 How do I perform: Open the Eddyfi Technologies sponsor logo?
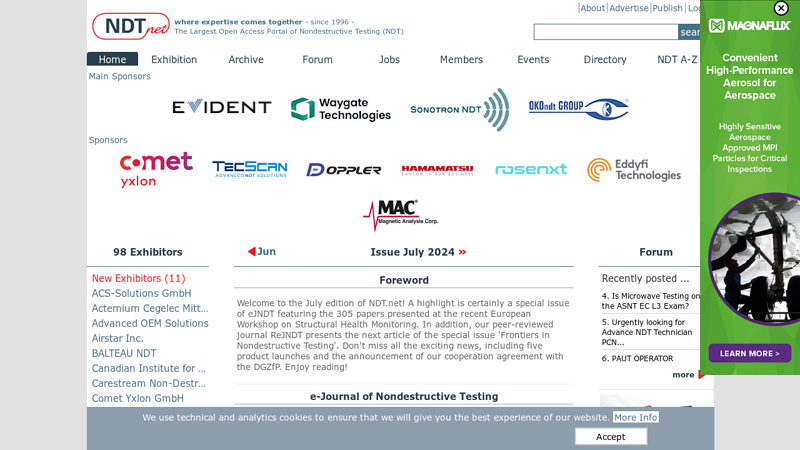tap(634, 170)
